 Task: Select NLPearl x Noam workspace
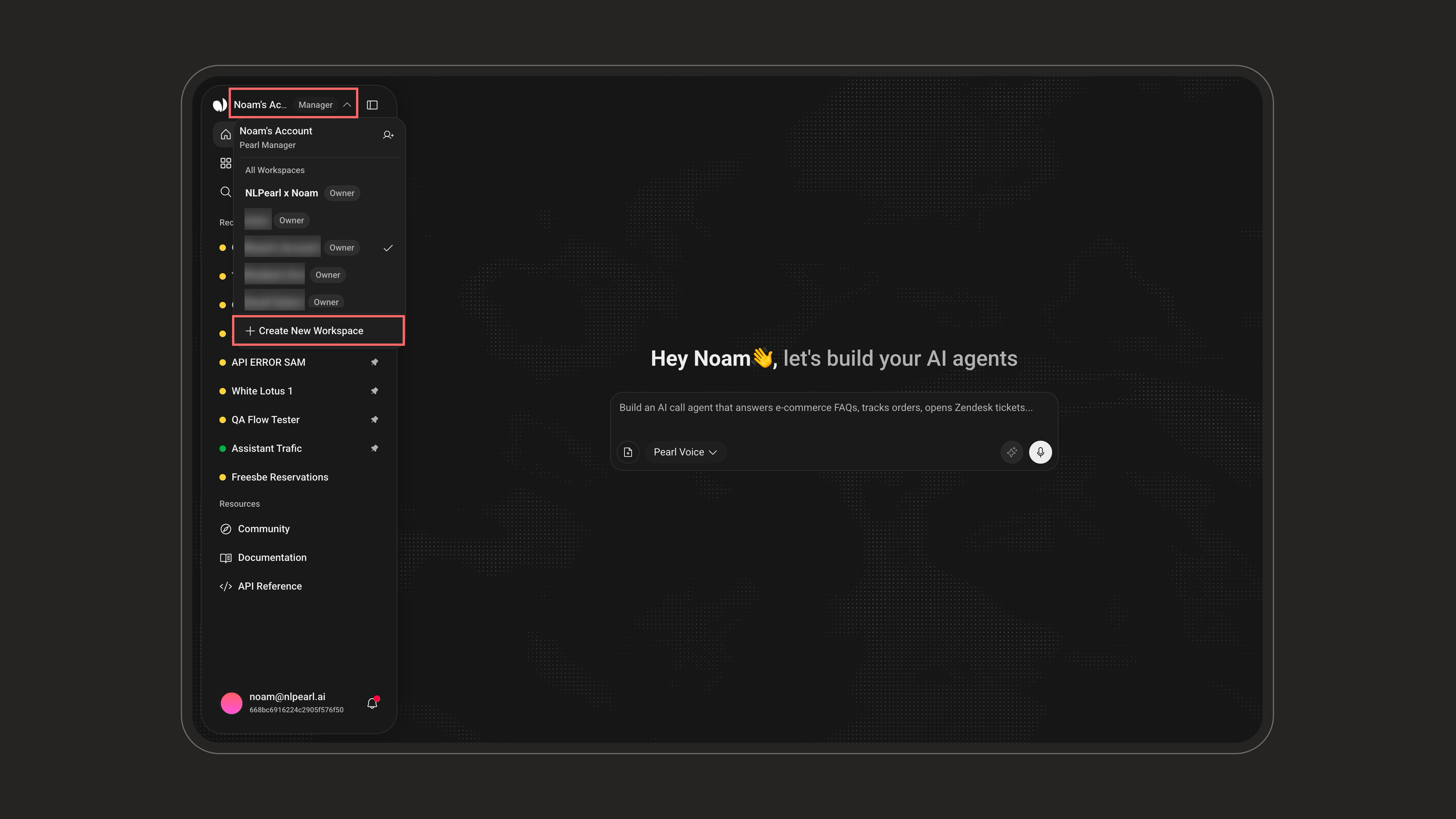319,193
